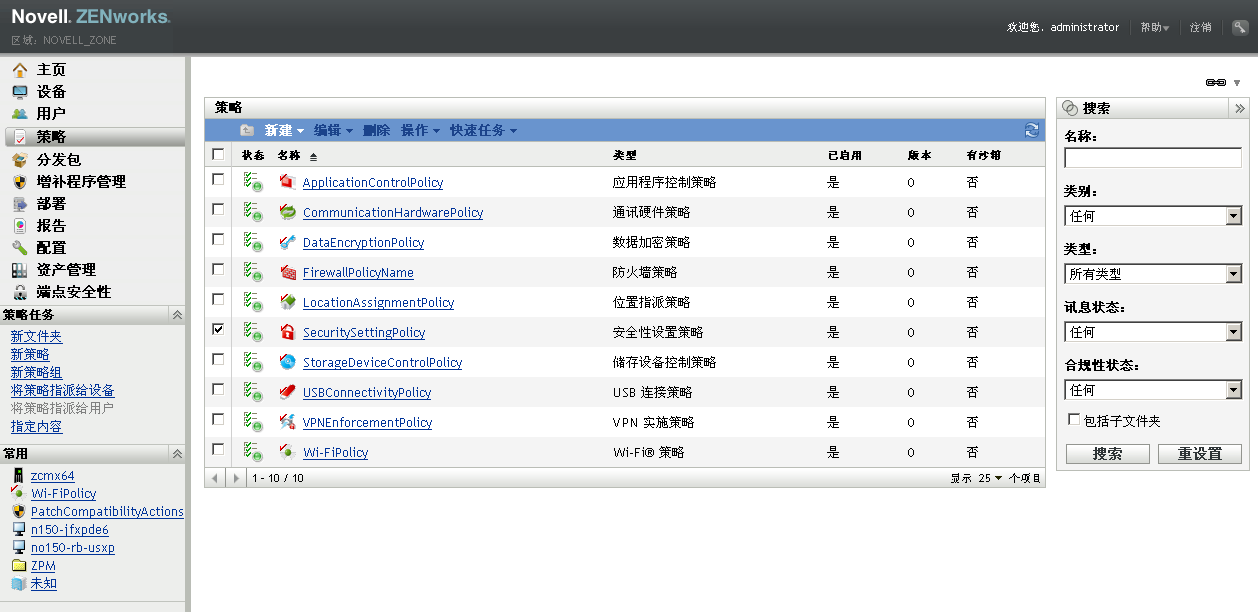
Task: Click the previous page arrow in pager
Action: click(x=214, y=478)
